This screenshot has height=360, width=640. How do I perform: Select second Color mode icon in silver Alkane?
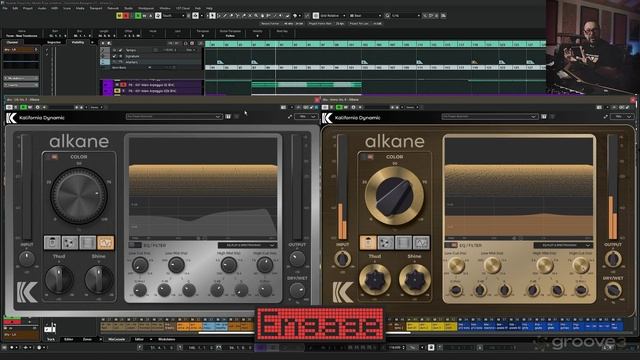[x=70, y=242]
